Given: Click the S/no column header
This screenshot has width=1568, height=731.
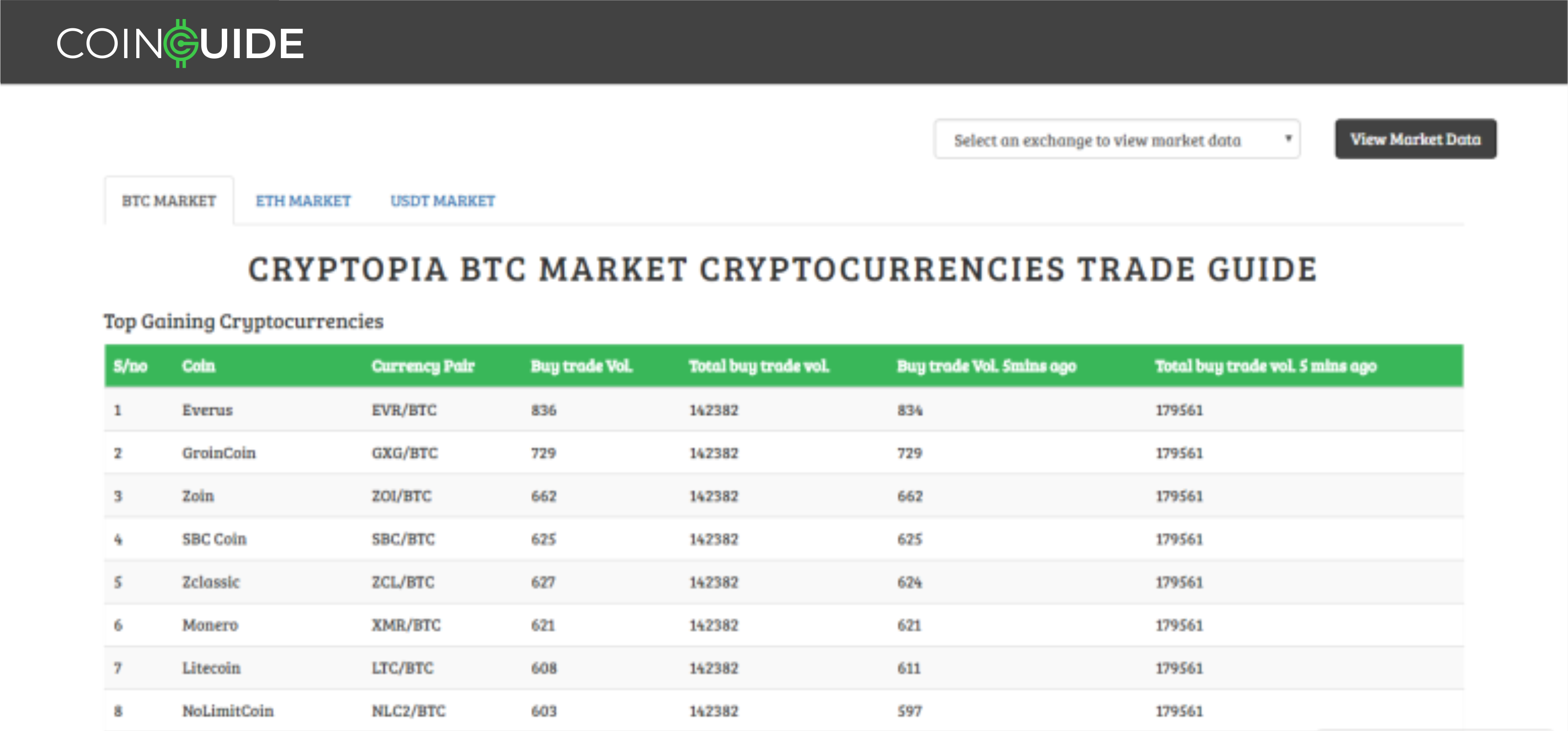Looking at the screenshot, I should coord(129,366).
